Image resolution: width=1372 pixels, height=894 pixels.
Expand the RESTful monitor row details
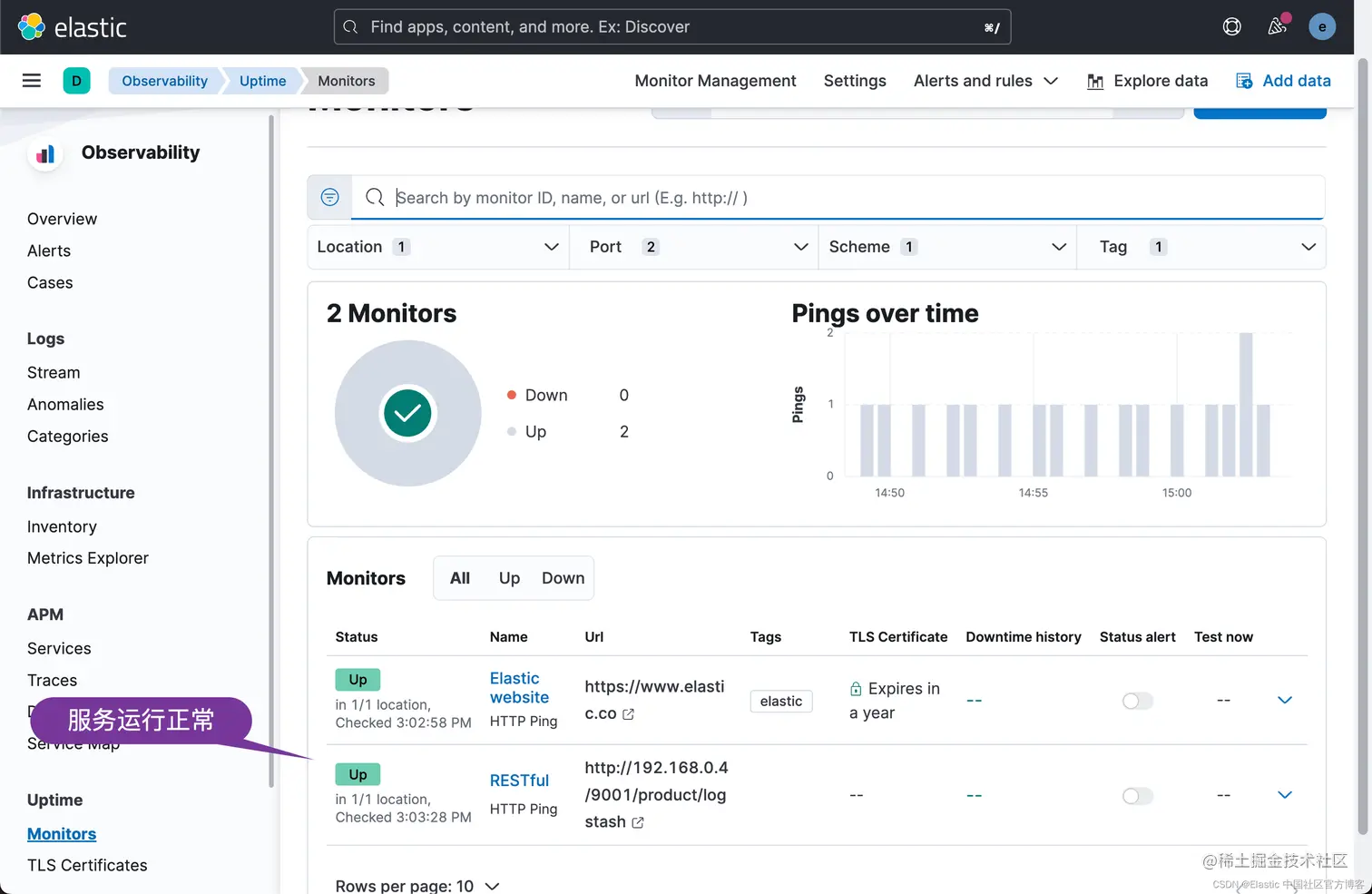click(x=1285, y=795)
